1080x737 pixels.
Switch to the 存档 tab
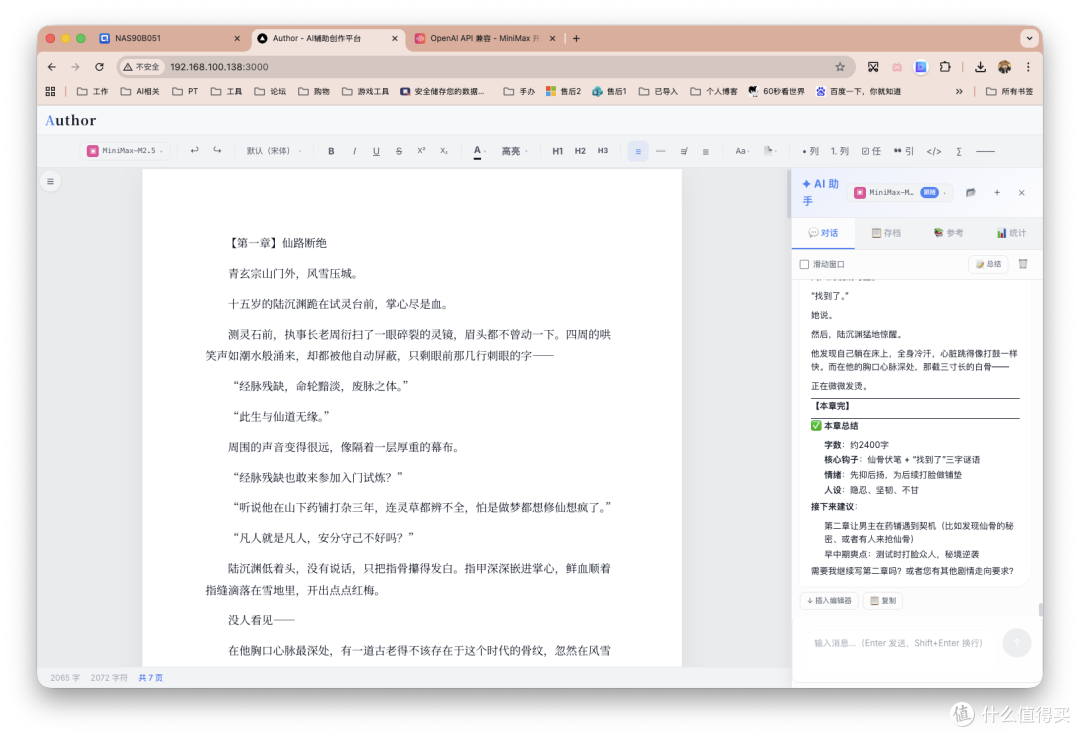886,233
